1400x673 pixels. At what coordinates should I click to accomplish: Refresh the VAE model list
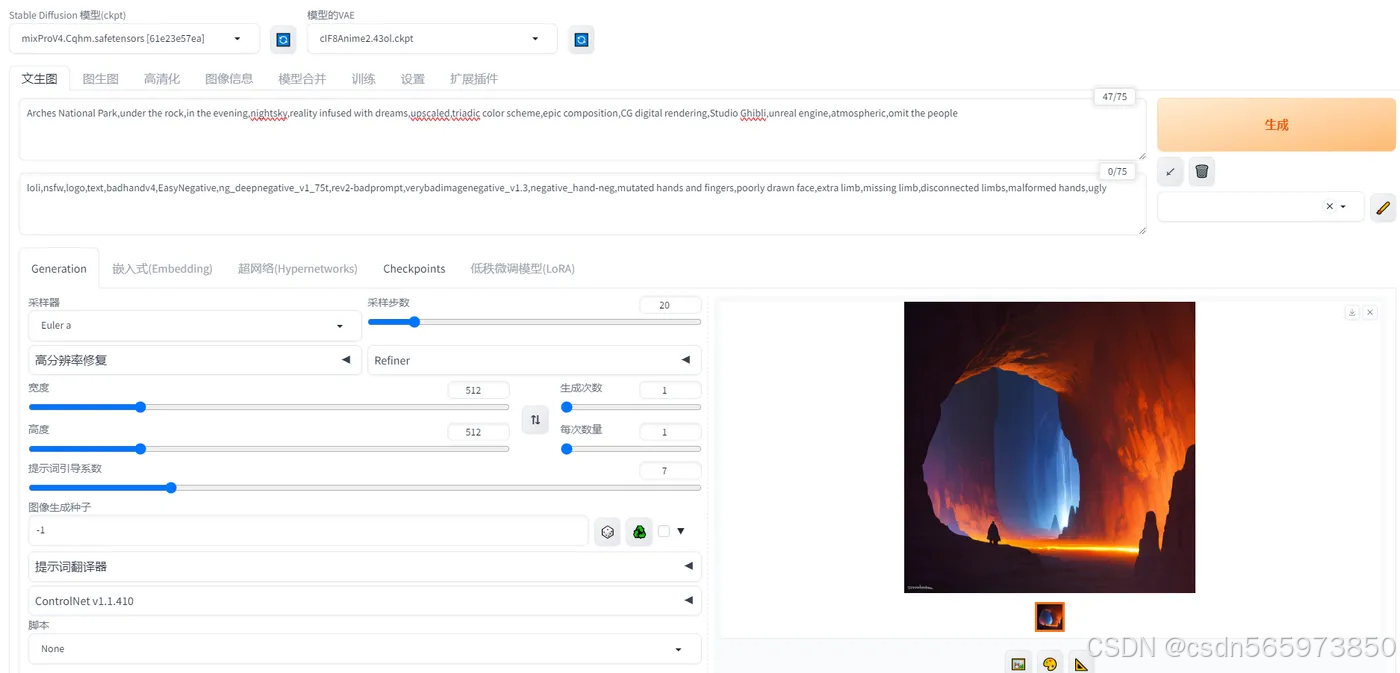click(x=581, y=39)
